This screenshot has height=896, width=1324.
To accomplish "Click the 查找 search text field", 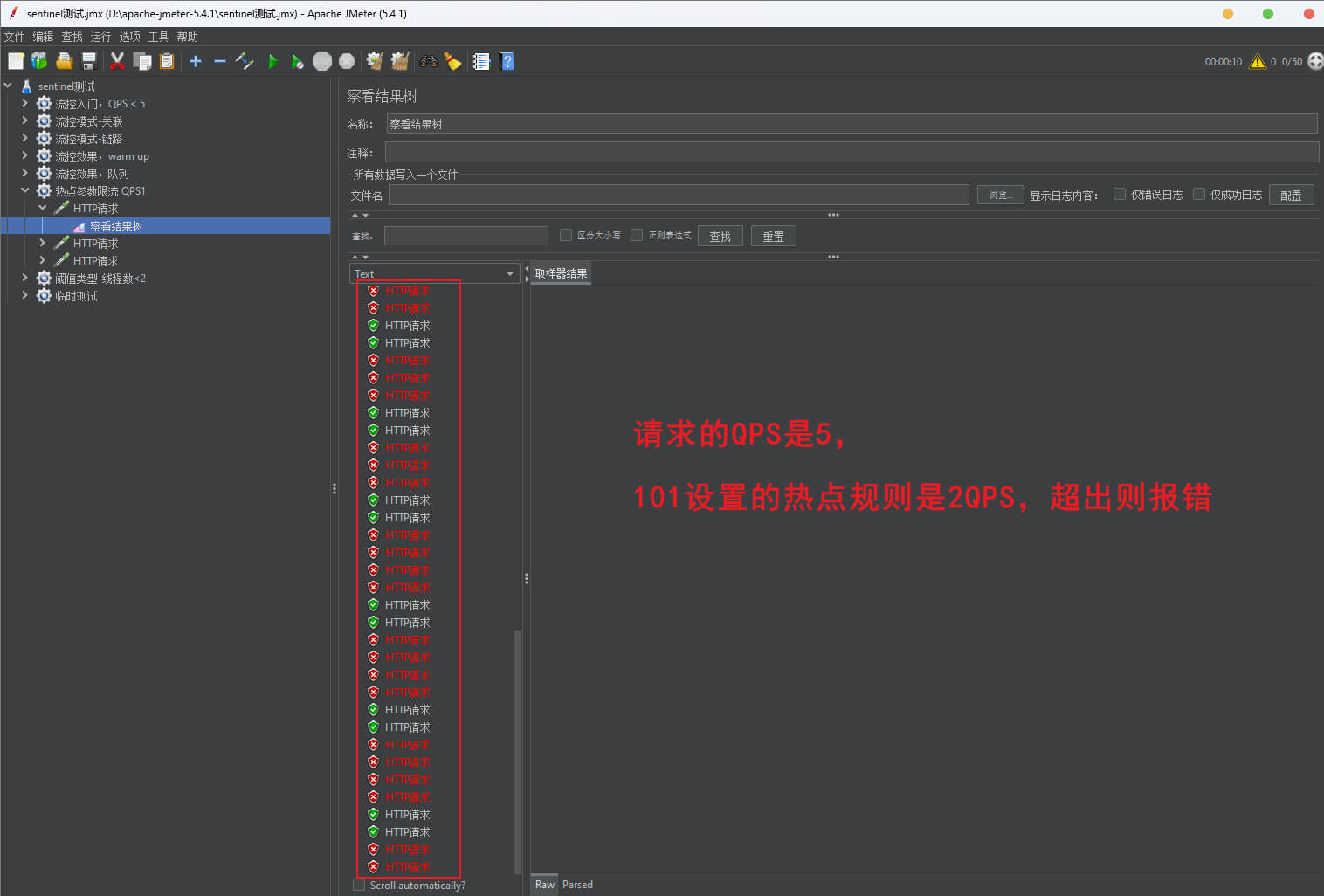I will click(x=466, y=236).
